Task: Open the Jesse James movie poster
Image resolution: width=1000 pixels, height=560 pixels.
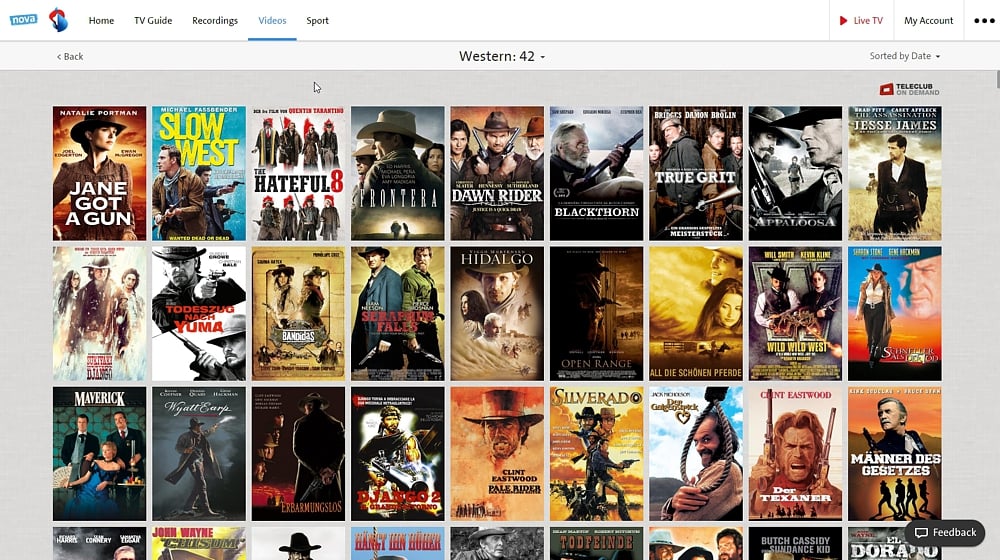Action: [x=895, y=173]
